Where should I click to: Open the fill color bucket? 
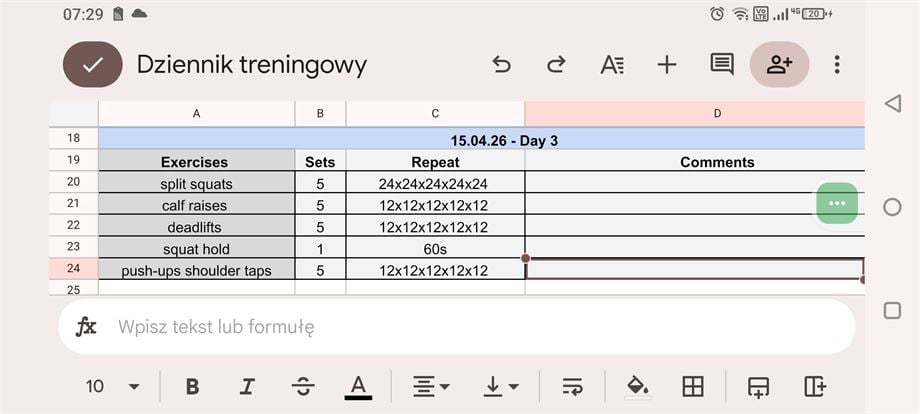point(637,386)
